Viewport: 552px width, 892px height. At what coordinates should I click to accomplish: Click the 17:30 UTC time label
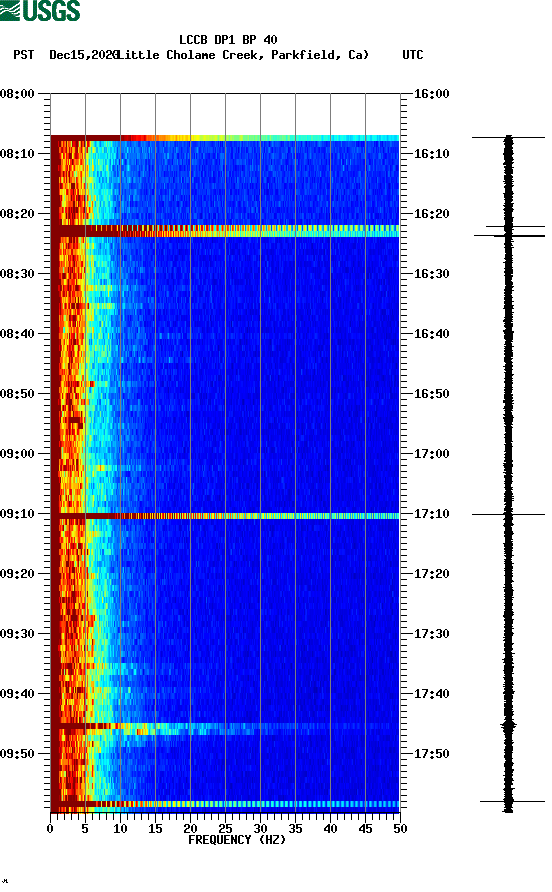(x=431, y=634)
